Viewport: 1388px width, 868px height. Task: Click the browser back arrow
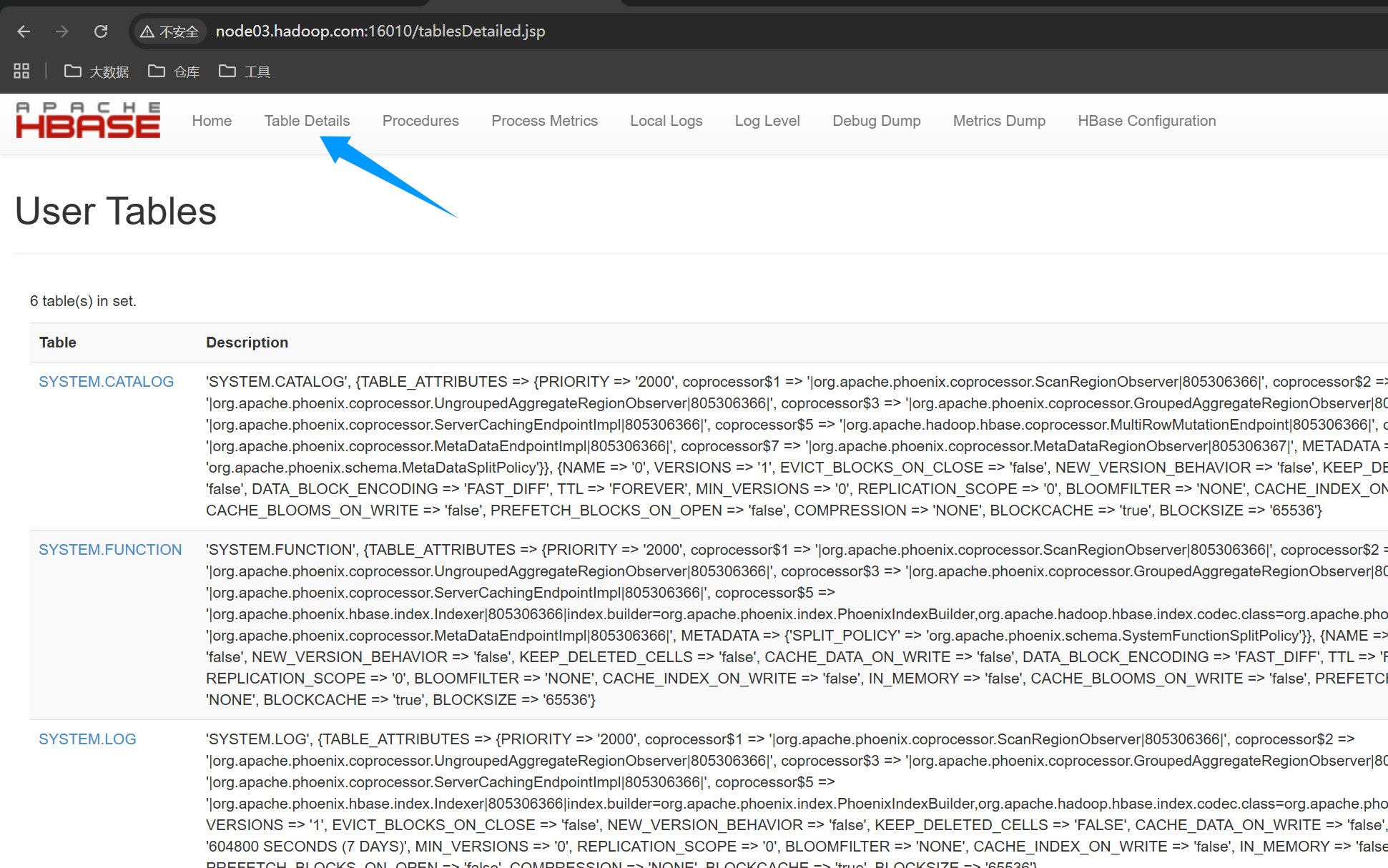point(24,31)
